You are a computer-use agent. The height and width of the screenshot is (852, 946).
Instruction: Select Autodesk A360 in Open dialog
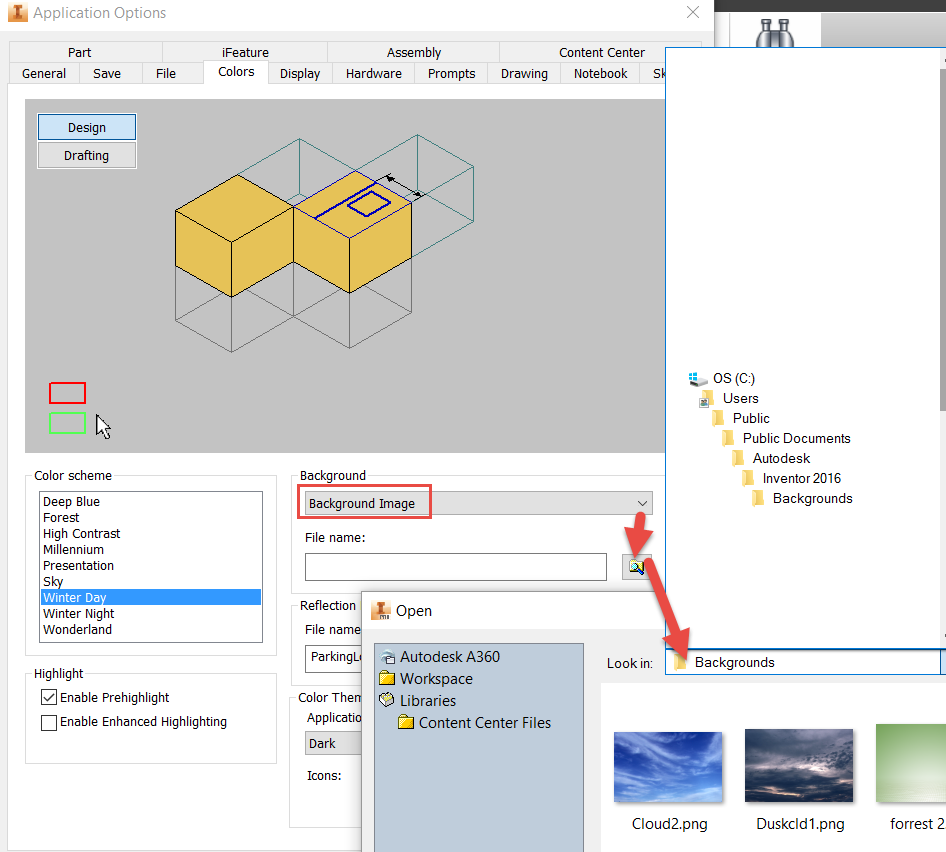(x=440, y=656)
